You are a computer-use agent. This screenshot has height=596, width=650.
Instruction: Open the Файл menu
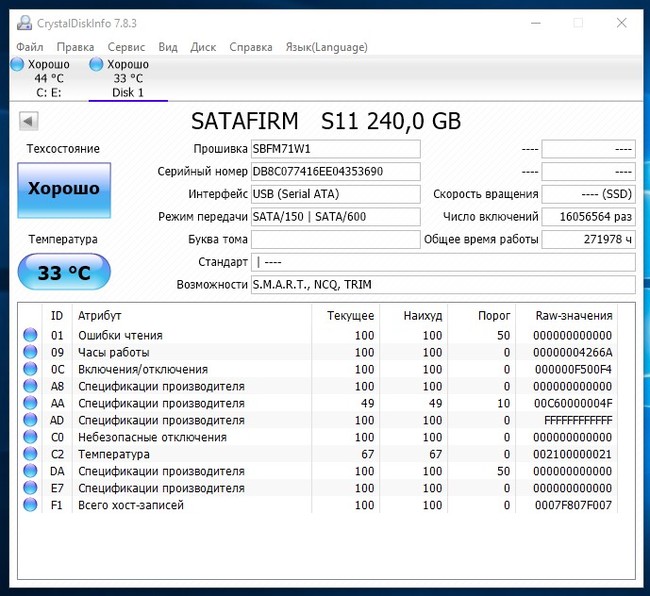point(30,47)
